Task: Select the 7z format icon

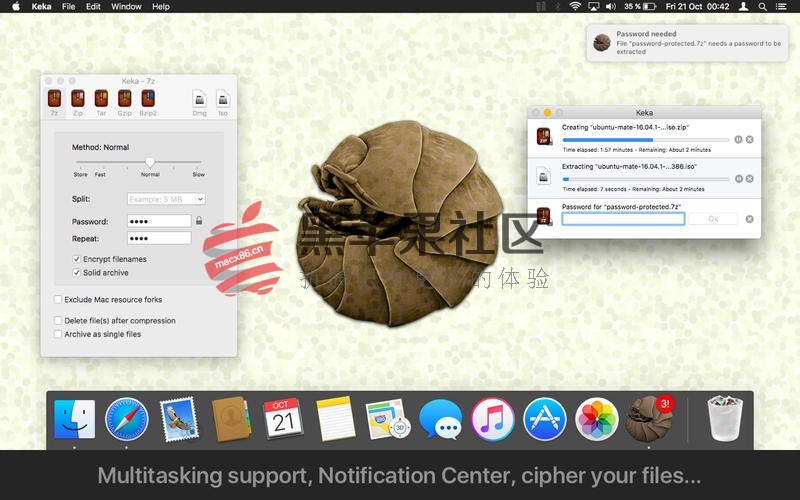Action: click(x=54, y=98)
